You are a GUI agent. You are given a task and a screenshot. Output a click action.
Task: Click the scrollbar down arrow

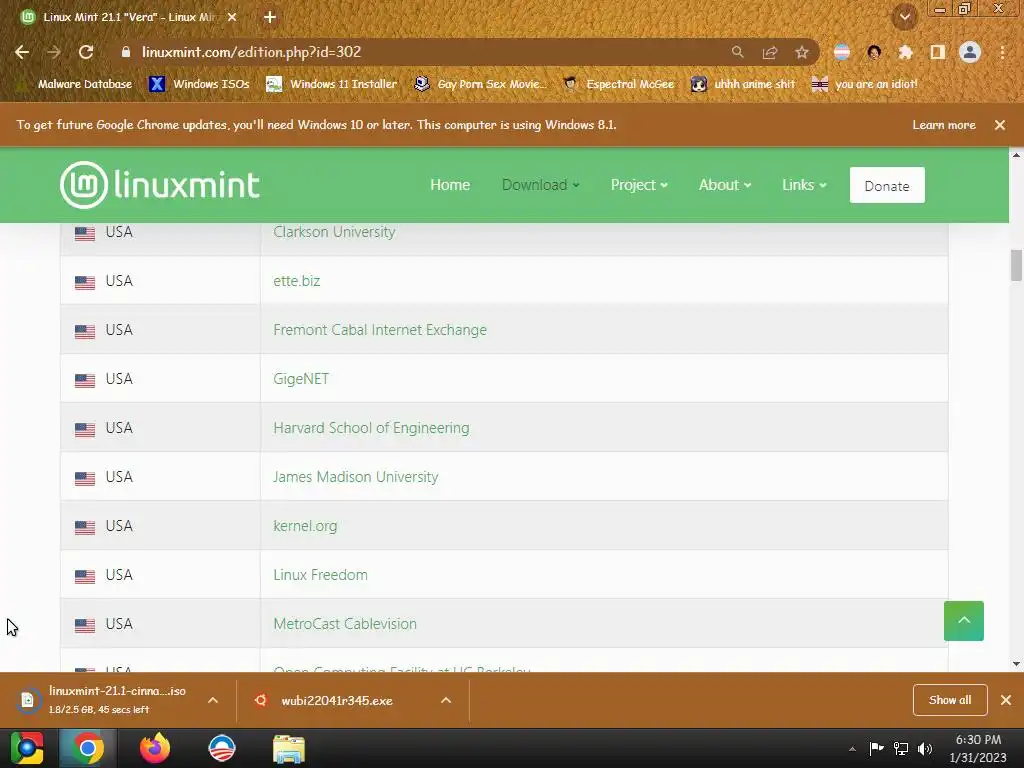(1016, 664)
